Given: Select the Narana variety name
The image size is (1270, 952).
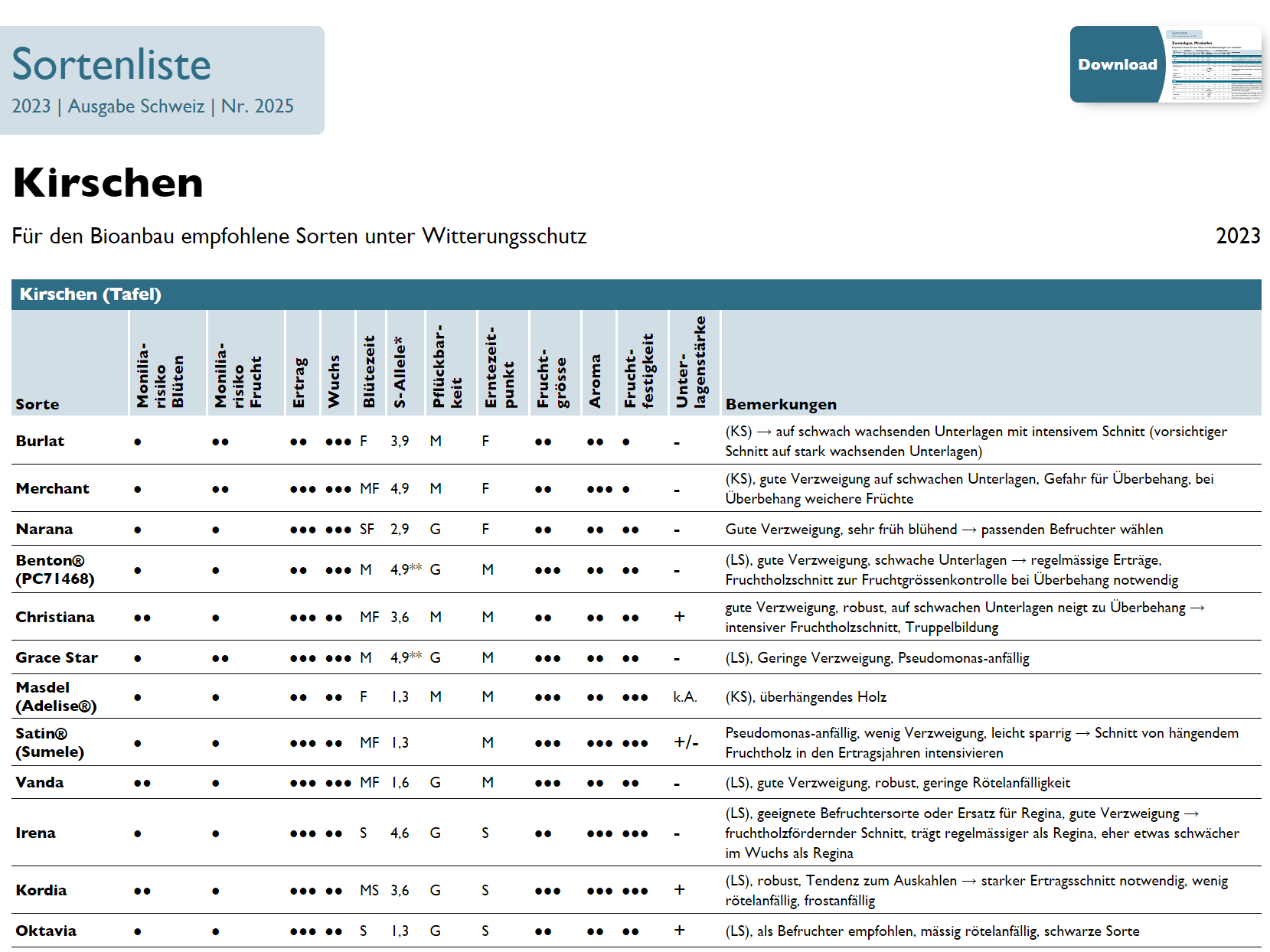Looking at the screenshot, I should [44, 529].
